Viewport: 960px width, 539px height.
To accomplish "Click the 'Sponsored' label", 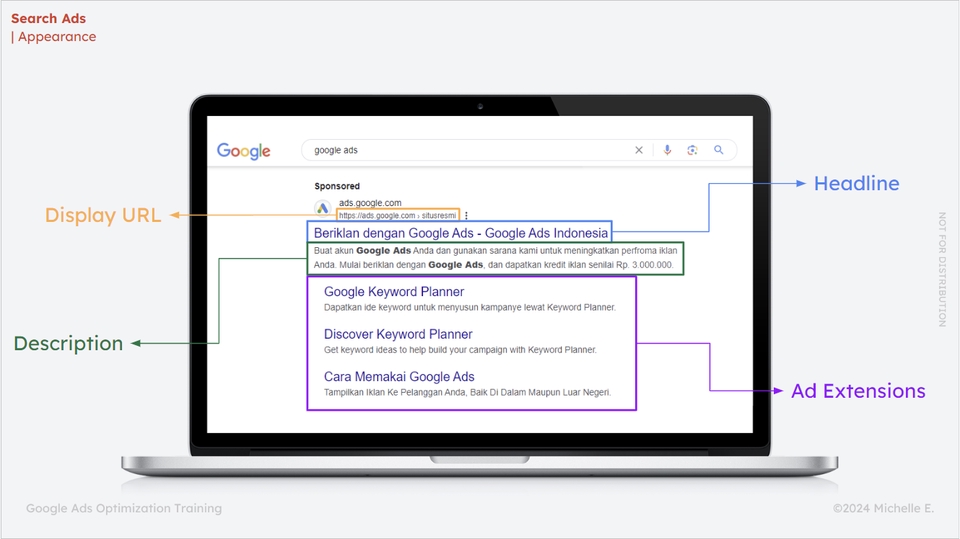I will pyautogui.click(x=337, y=186).
